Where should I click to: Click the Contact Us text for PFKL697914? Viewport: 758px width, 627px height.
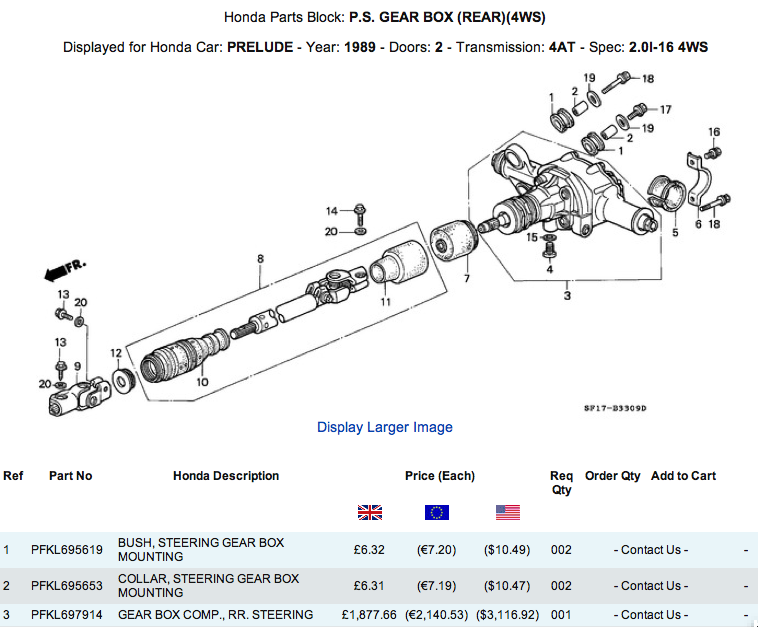[x=651, y=614]
